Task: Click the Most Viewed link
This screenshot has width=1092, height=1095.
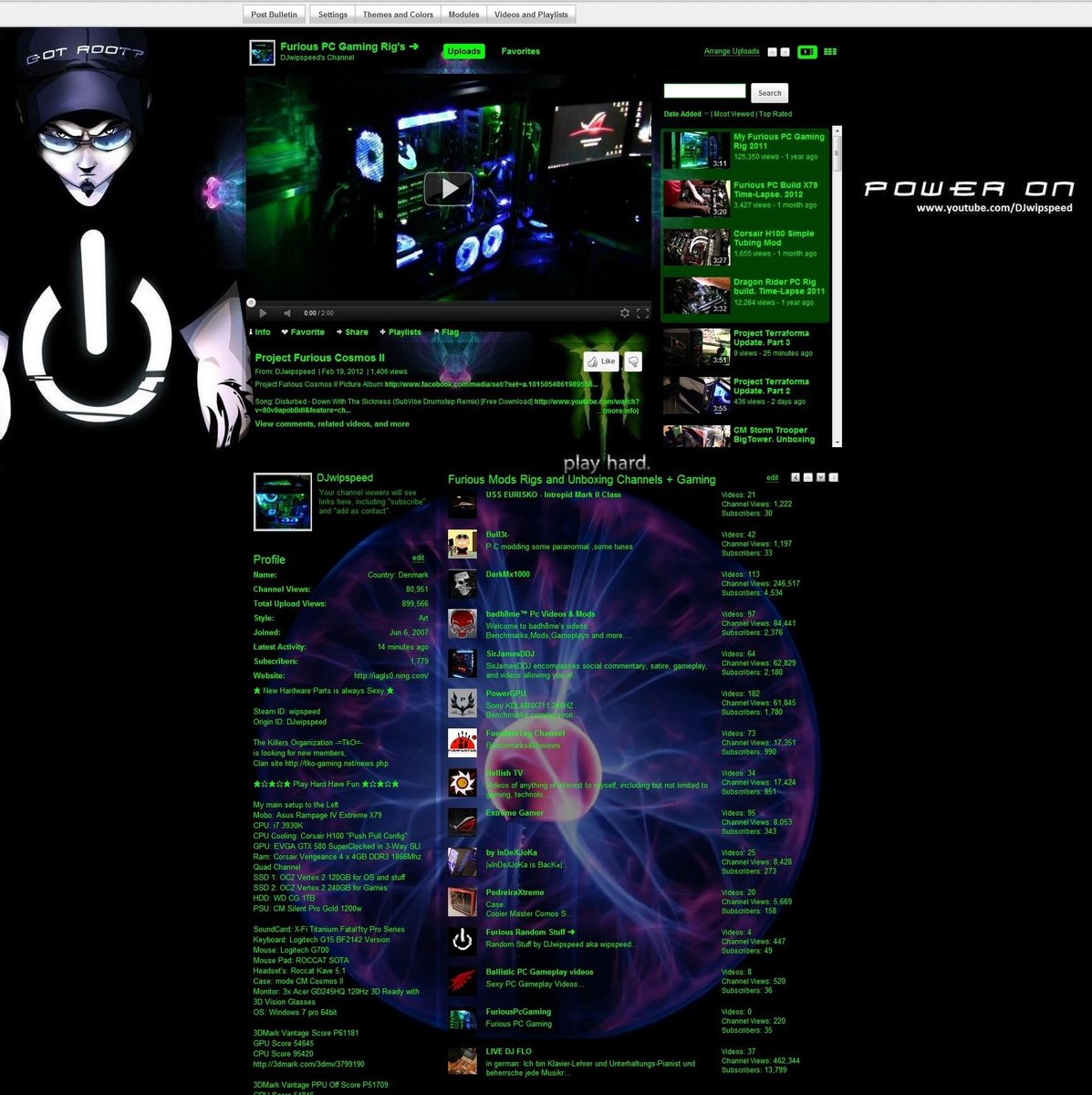Action: click(732, 113)
